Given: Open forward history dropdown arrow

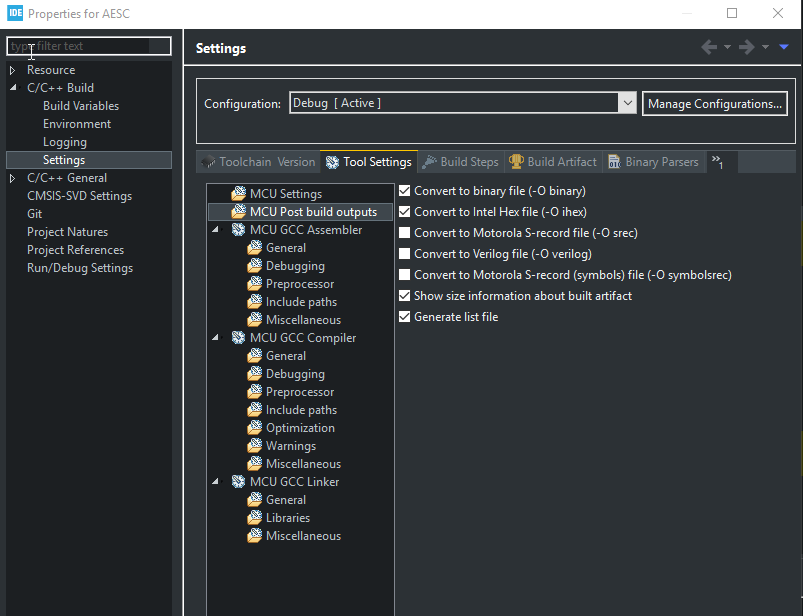Looking at the screenshot, I should click(765, 47).
